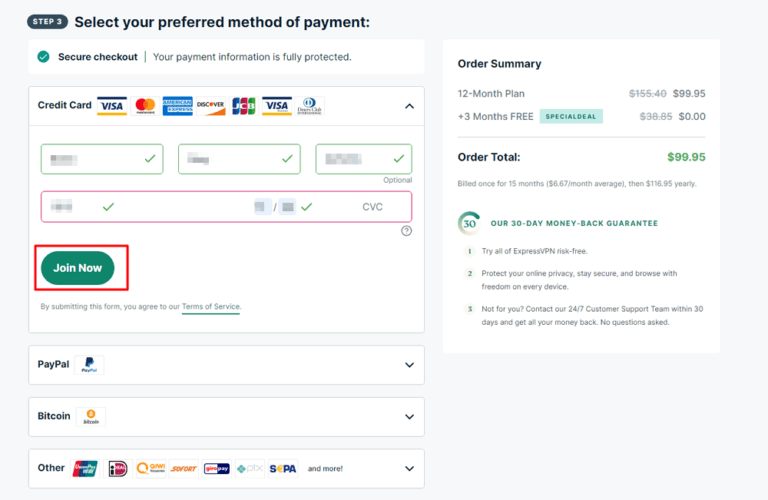
Task: Click the Bitcoin logo icon
Action: tap(91, 416)
